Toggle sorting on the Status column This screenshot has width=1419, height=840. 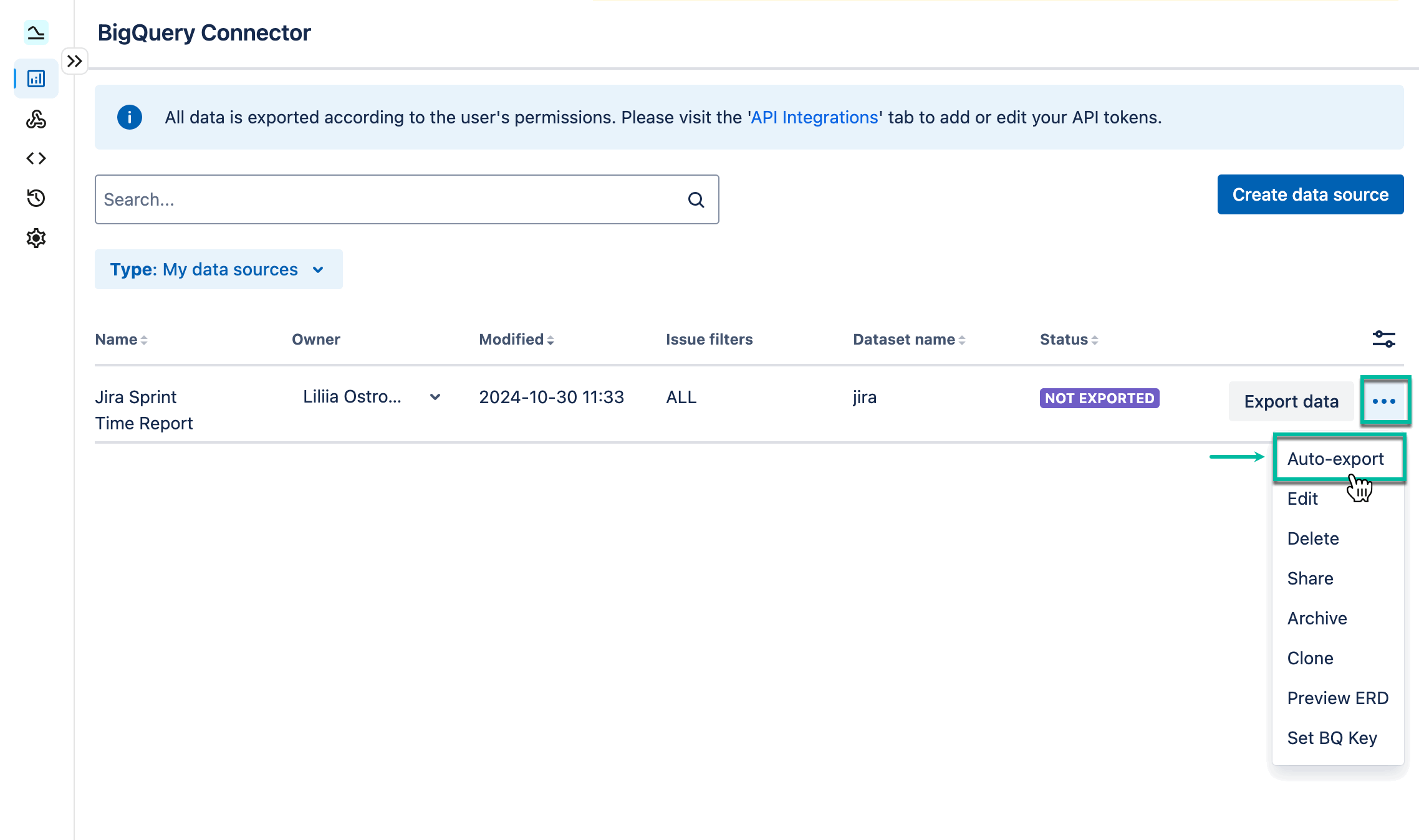tap(1095, 340)
